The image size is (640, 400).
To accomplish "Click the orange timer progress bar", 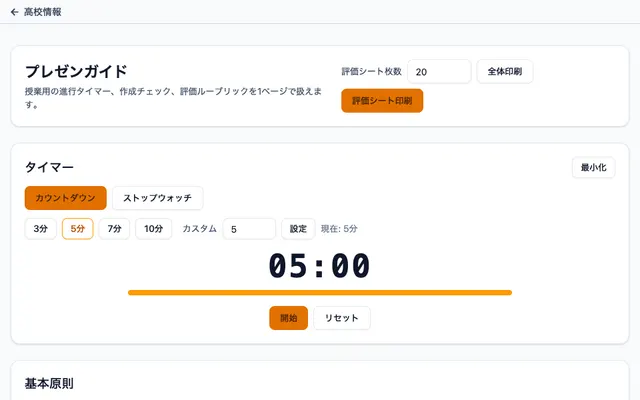I will click(320, 293).
